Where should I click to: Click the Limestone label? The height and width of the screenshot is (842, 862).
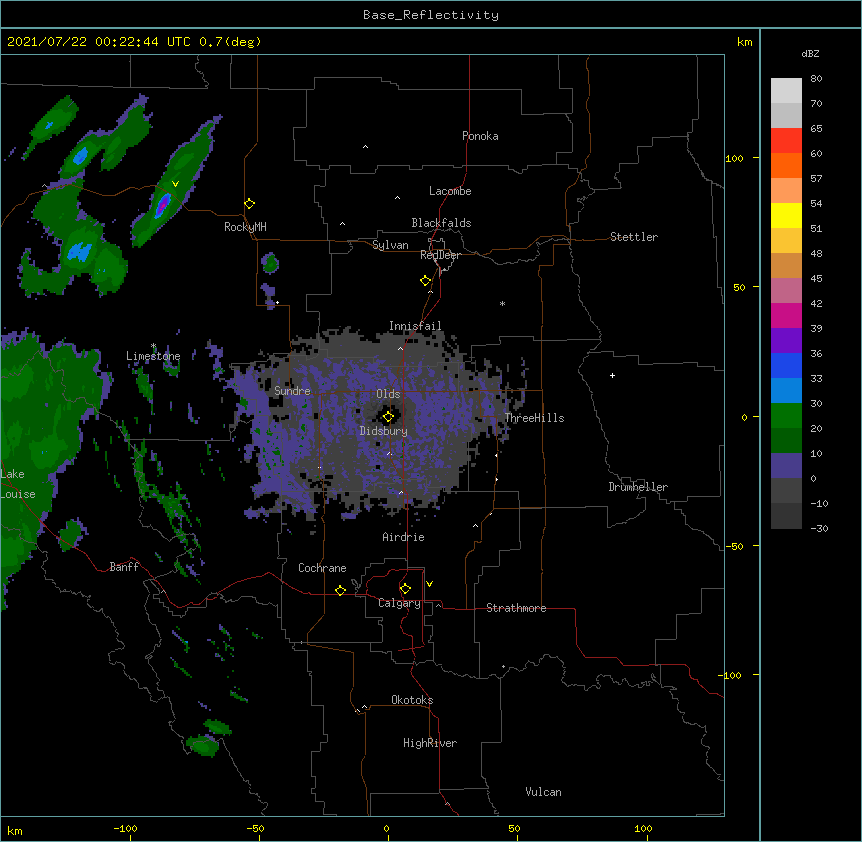click(x=153, y=356)
